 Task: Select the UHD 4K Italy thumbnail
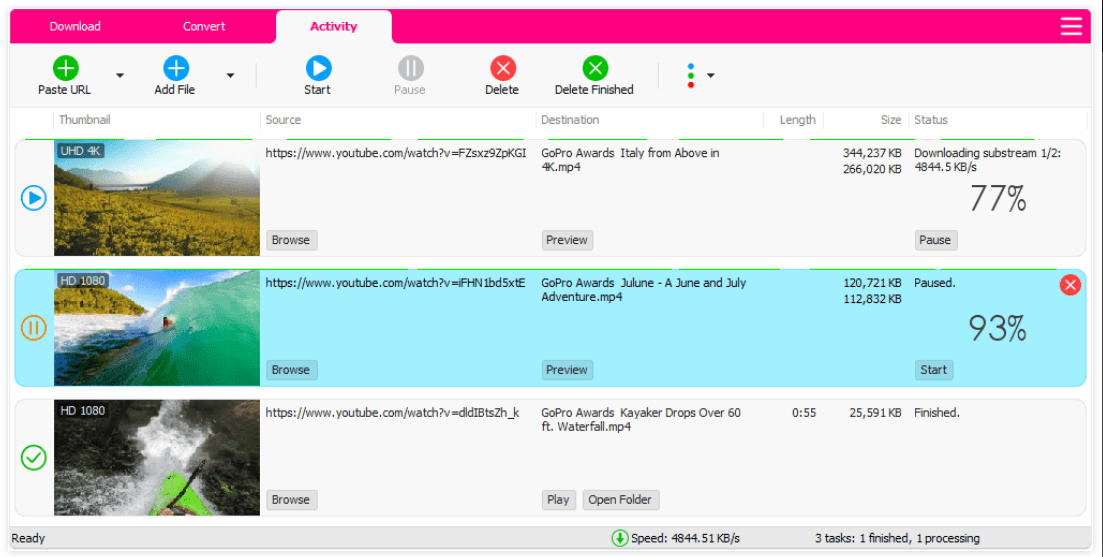pos(157,198)
